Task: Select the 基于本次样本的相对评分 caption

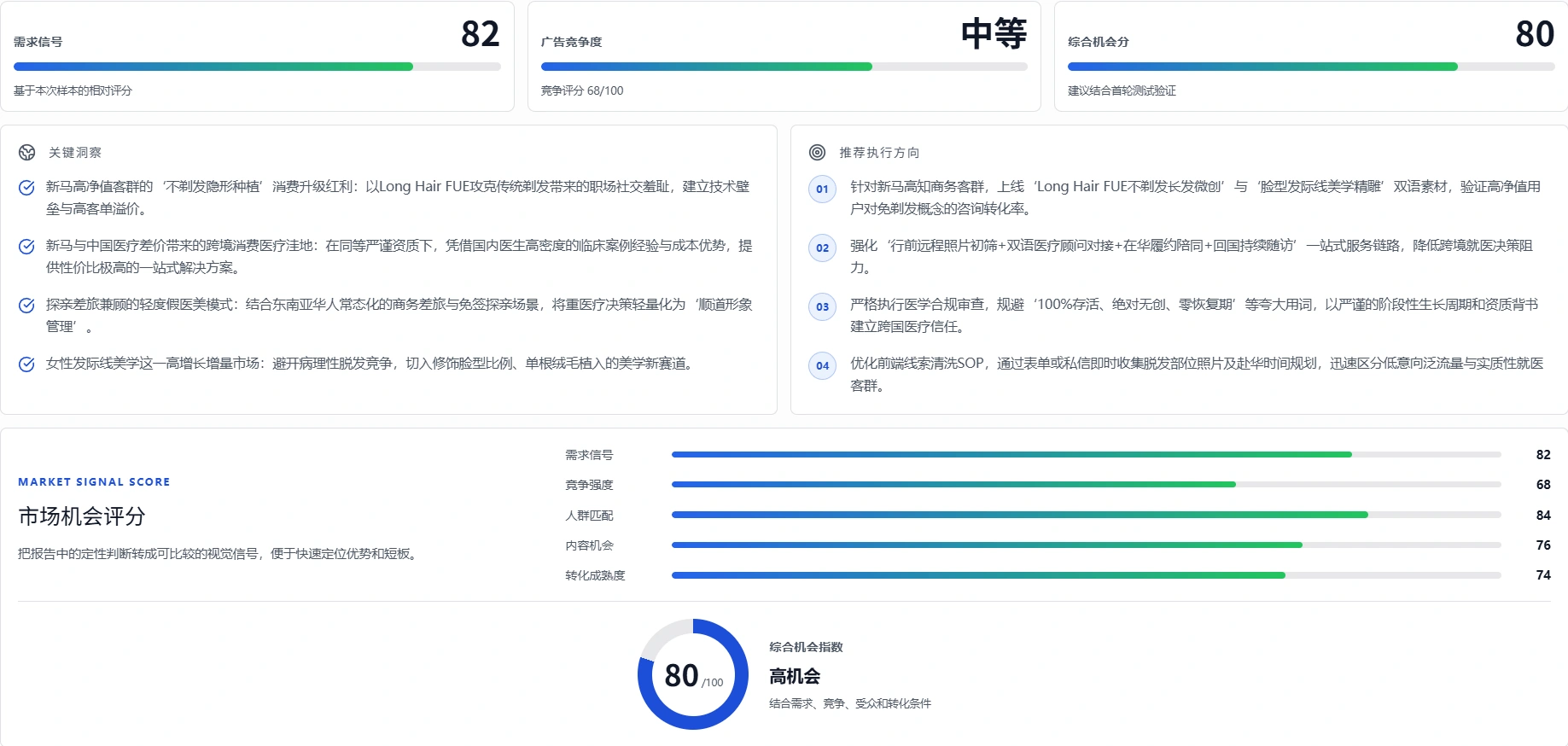Action: click(73, 90)
